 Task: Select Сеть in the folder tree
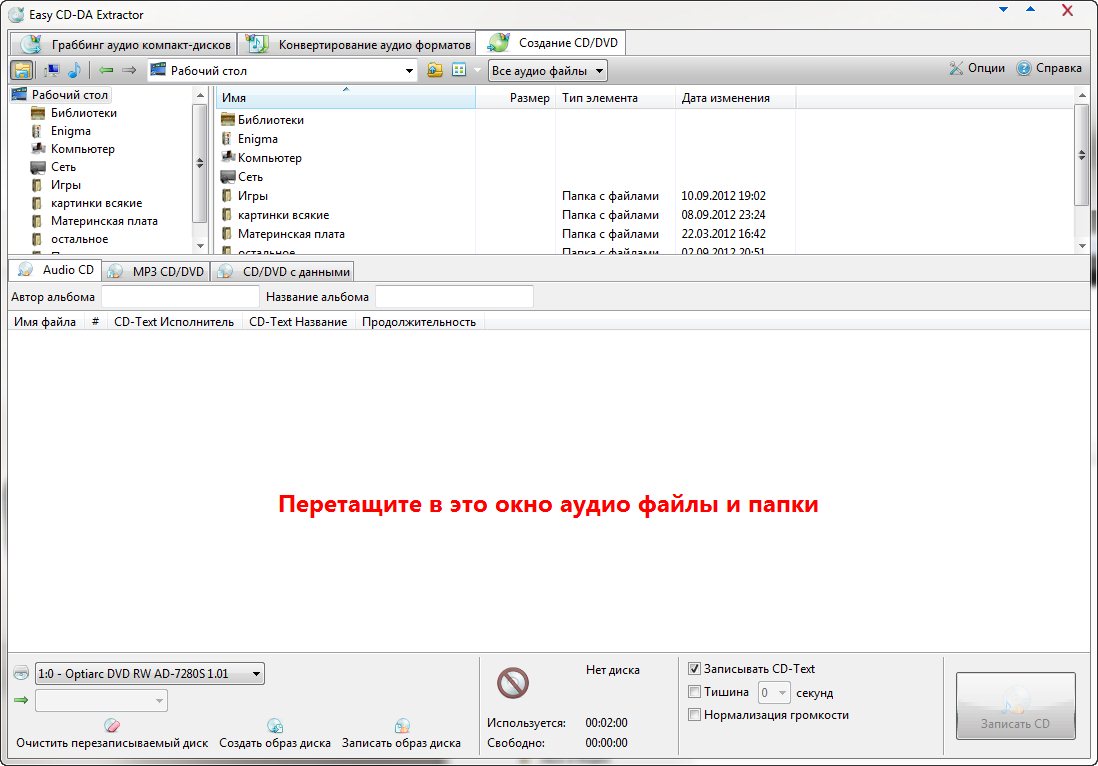[62, 167]
